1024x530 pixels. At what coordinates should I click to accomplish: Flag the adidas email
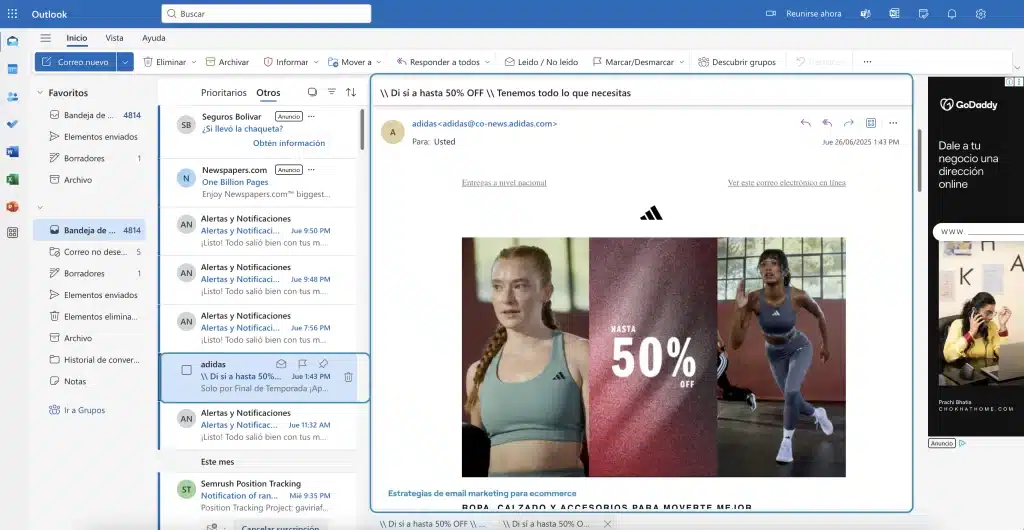click(x=302, y=364)
